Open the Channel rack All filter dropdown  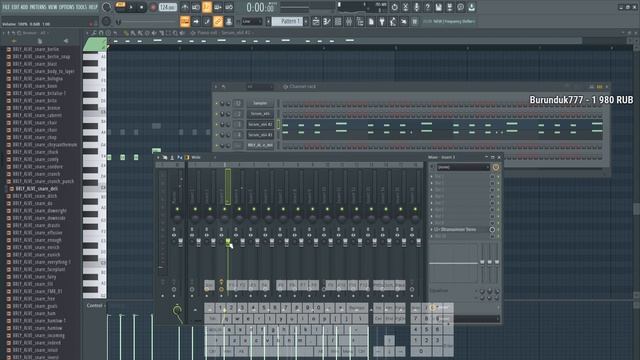tap(260, 87)
